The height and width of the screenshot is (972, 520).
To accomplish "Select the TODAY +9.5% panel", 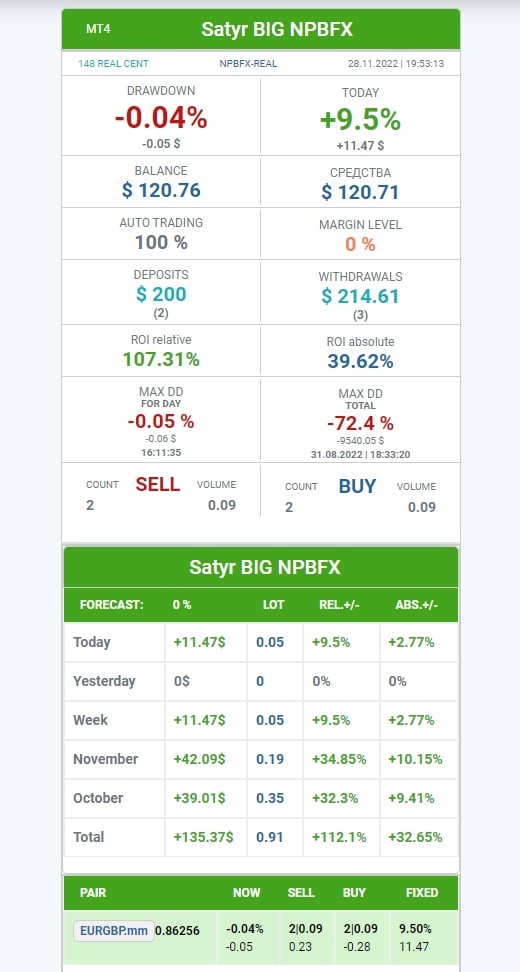I will pyautogui.click(x=360, y=117).
